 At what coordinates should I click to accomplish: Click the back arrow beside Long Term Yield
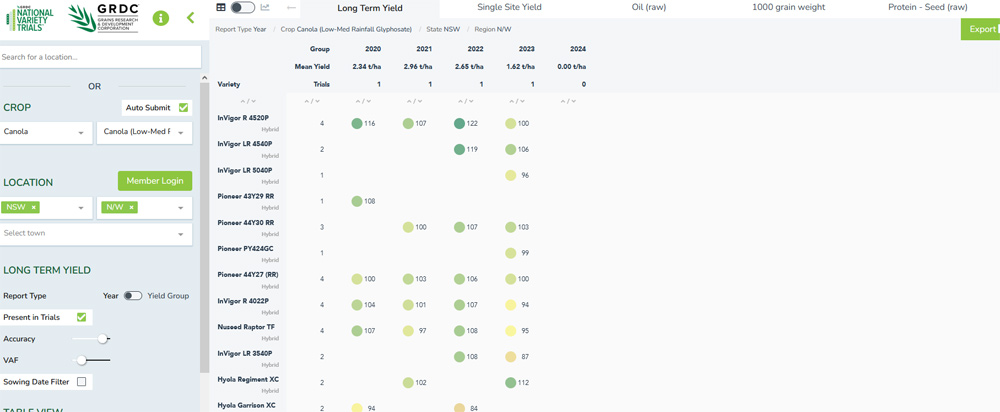click(291, 7)
